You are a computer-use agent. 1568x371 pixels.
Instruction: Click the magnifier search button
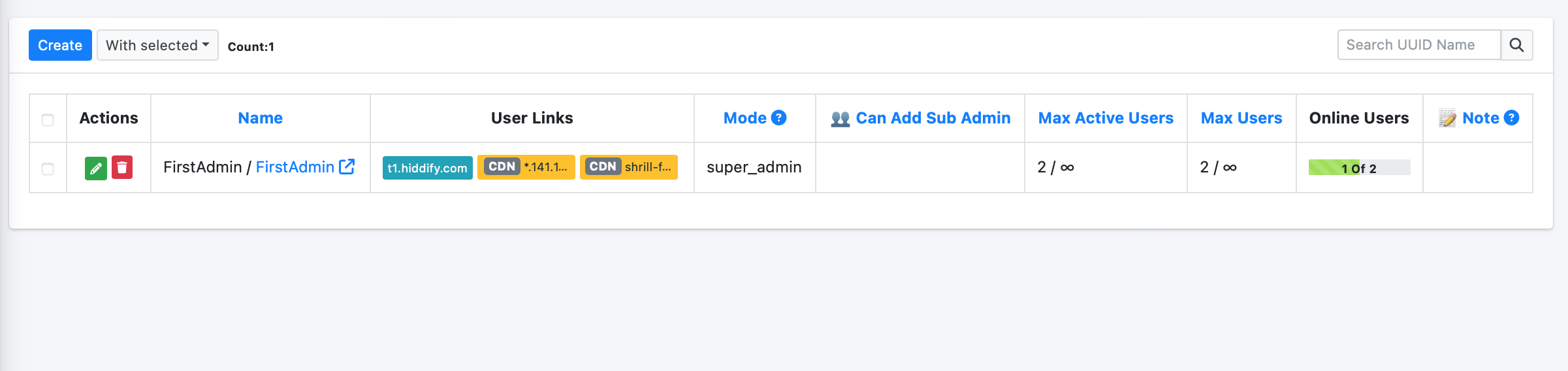point(1516,45)
